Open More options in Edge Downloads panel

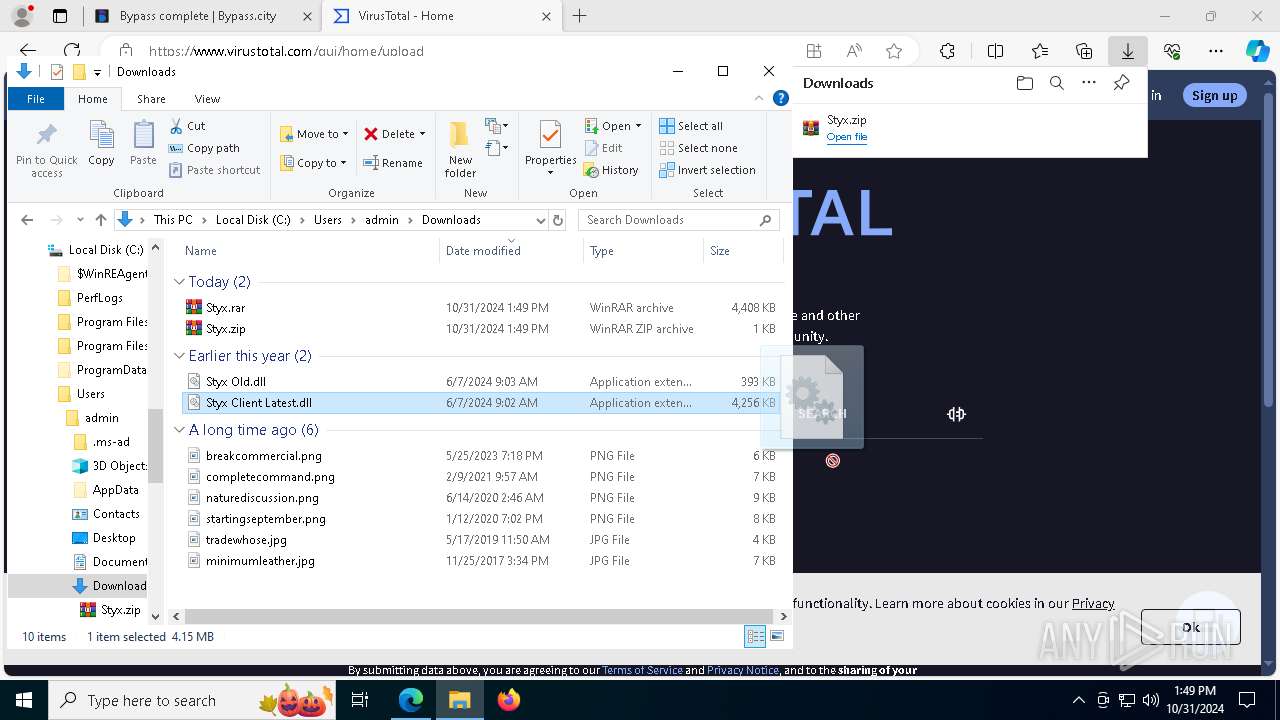(1089, 83)
